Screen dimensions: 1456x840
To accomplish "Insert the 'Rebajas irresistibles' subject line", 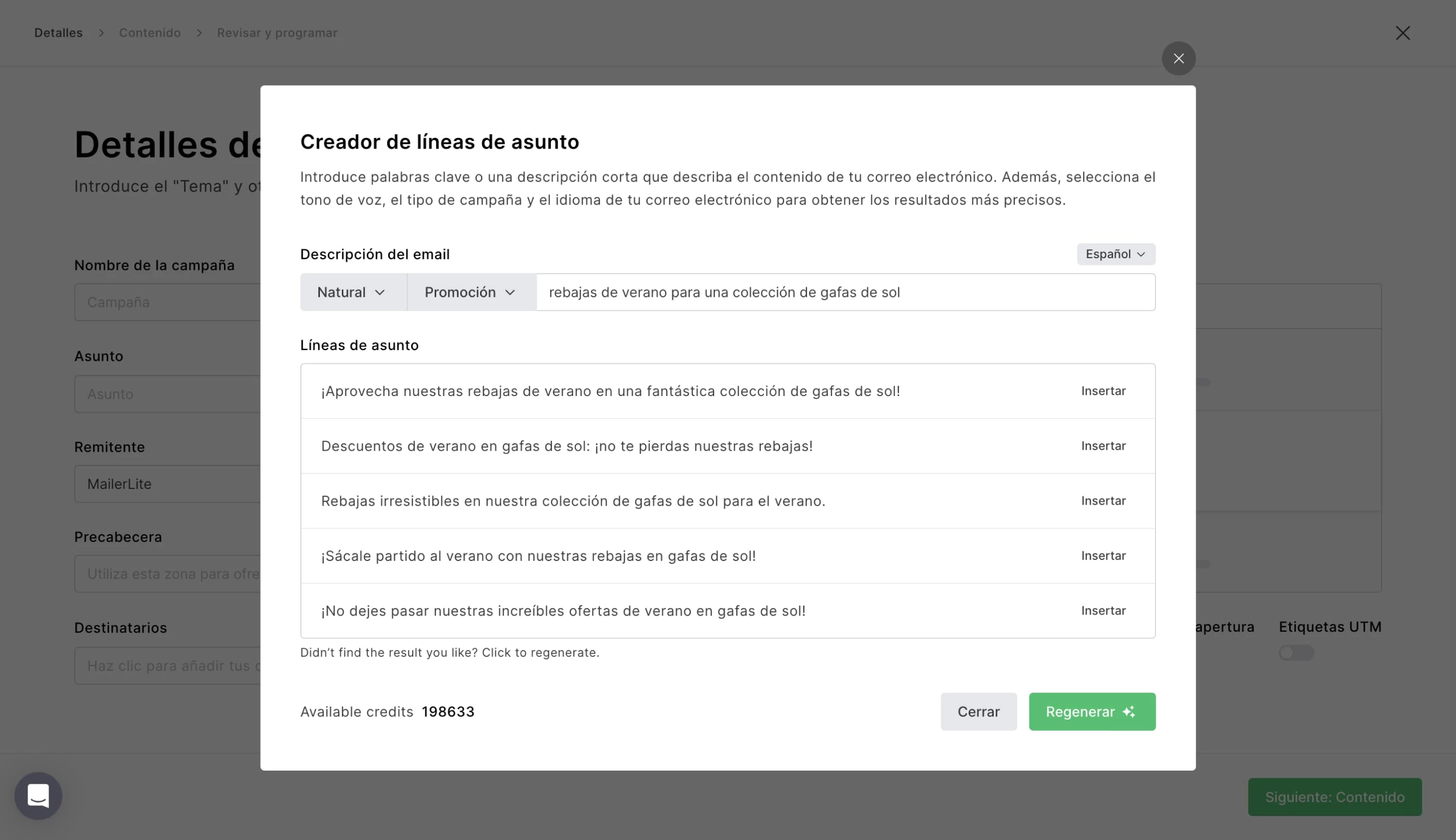I will [x=1102, y=500].
